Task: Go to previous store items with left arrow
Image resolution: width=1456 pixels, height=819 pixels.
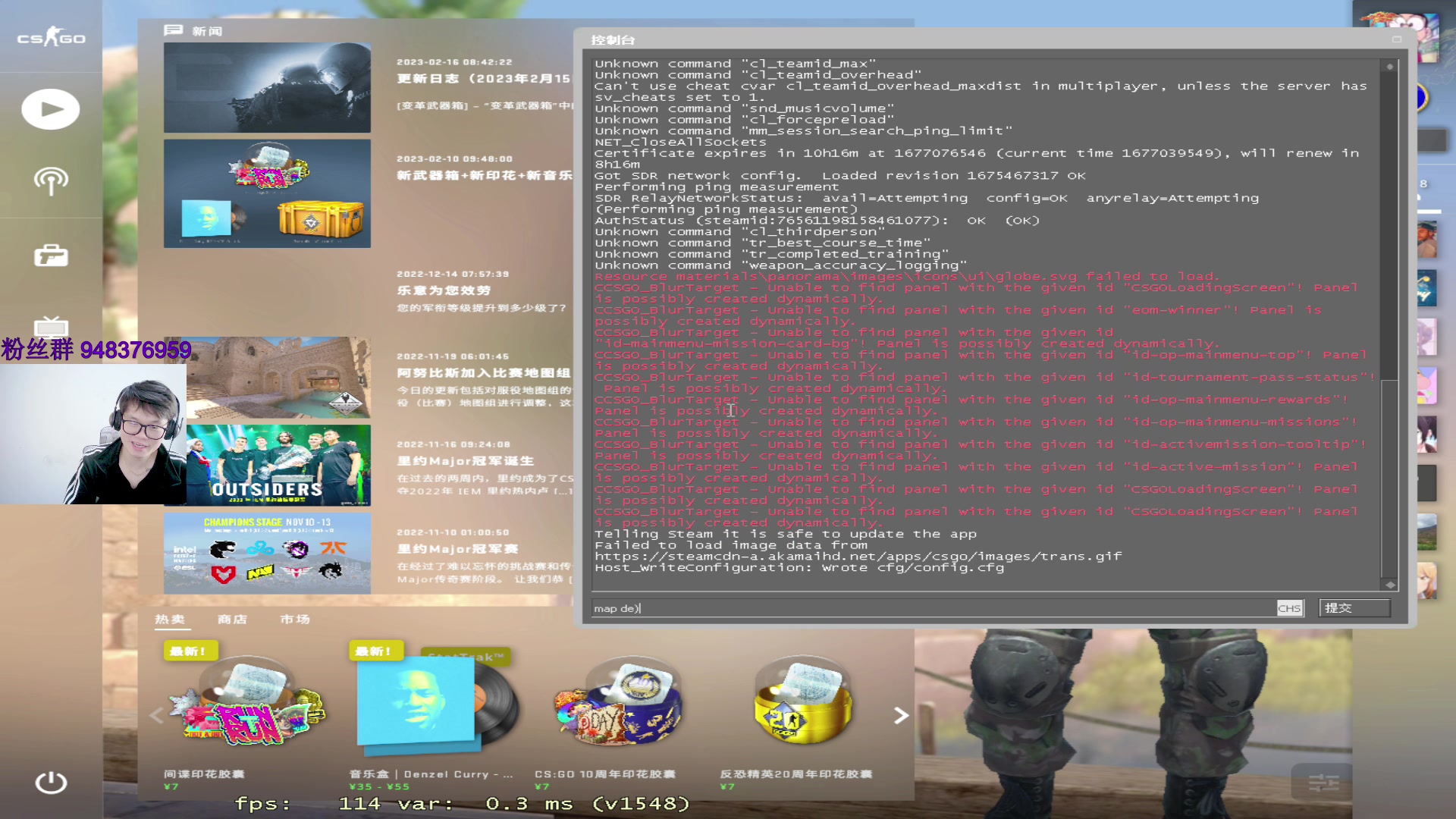Action: tap(157, 715)
